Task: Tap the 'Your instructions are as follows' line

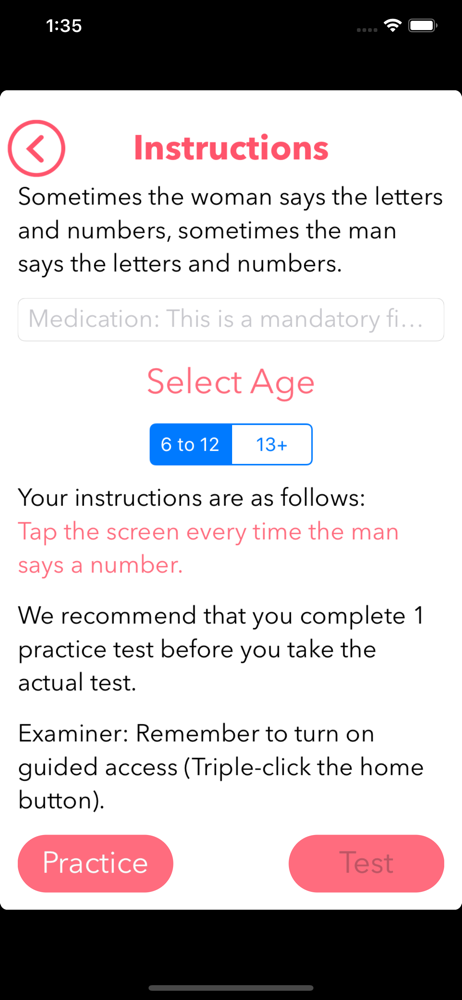Action: 191,498
